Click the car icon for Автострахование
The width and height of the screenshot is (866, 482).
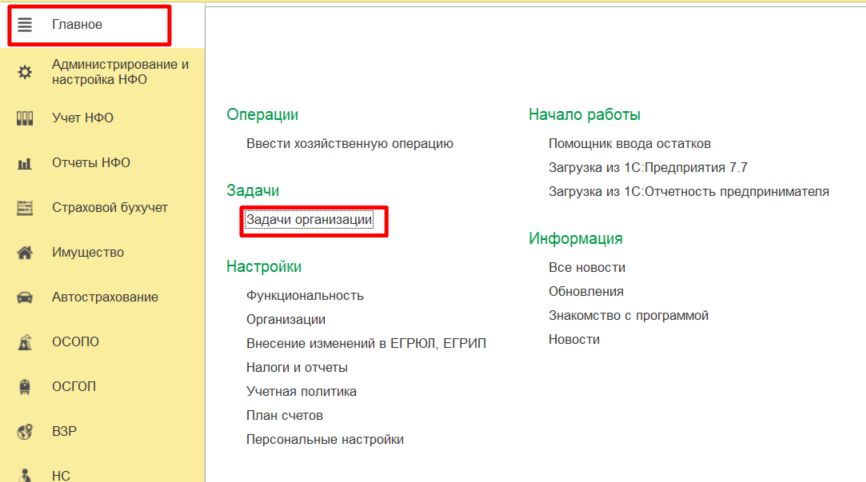tap(26, 298)
